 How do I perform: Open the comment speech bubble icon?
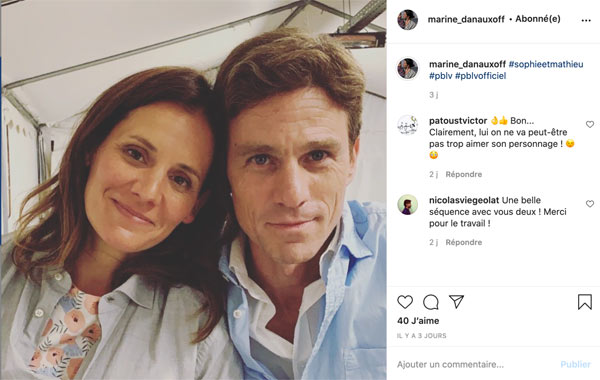[x=431, y=302]
